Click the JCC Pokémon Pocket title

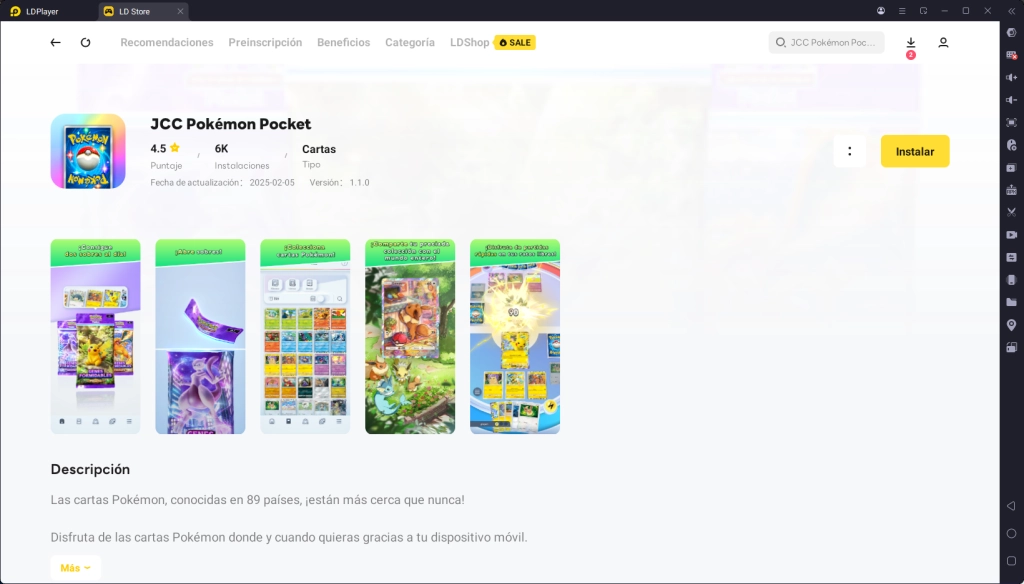[231, 124]
